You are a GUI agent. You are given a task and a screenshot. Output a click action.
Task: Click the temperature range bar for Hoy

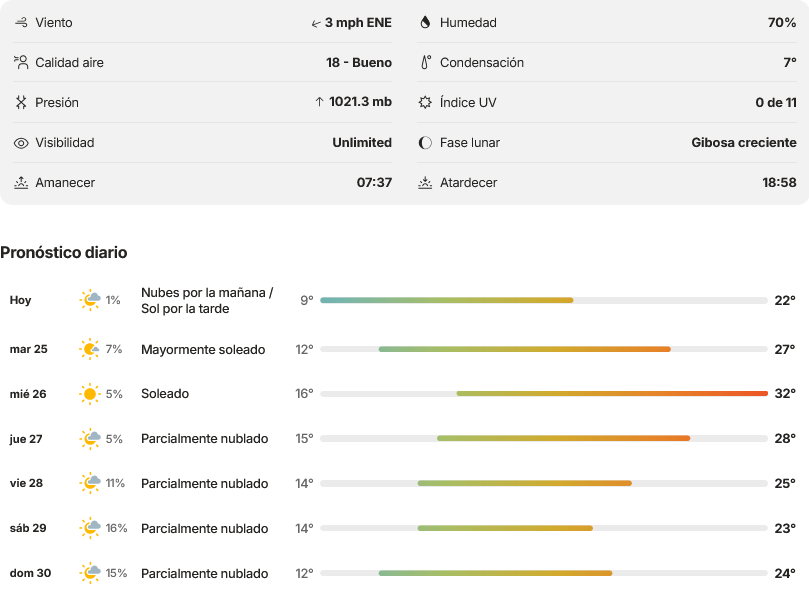[x=544, y=300]
